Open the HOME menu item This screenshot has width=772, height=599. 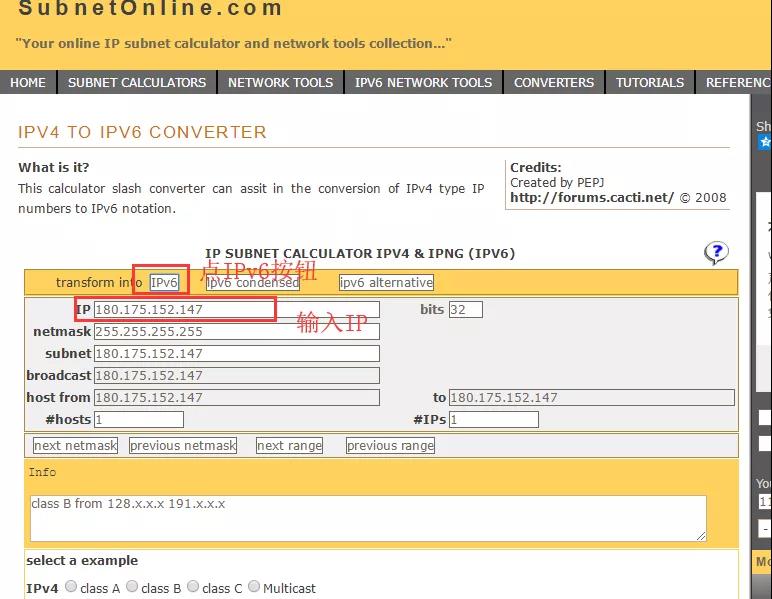point(28,83)
